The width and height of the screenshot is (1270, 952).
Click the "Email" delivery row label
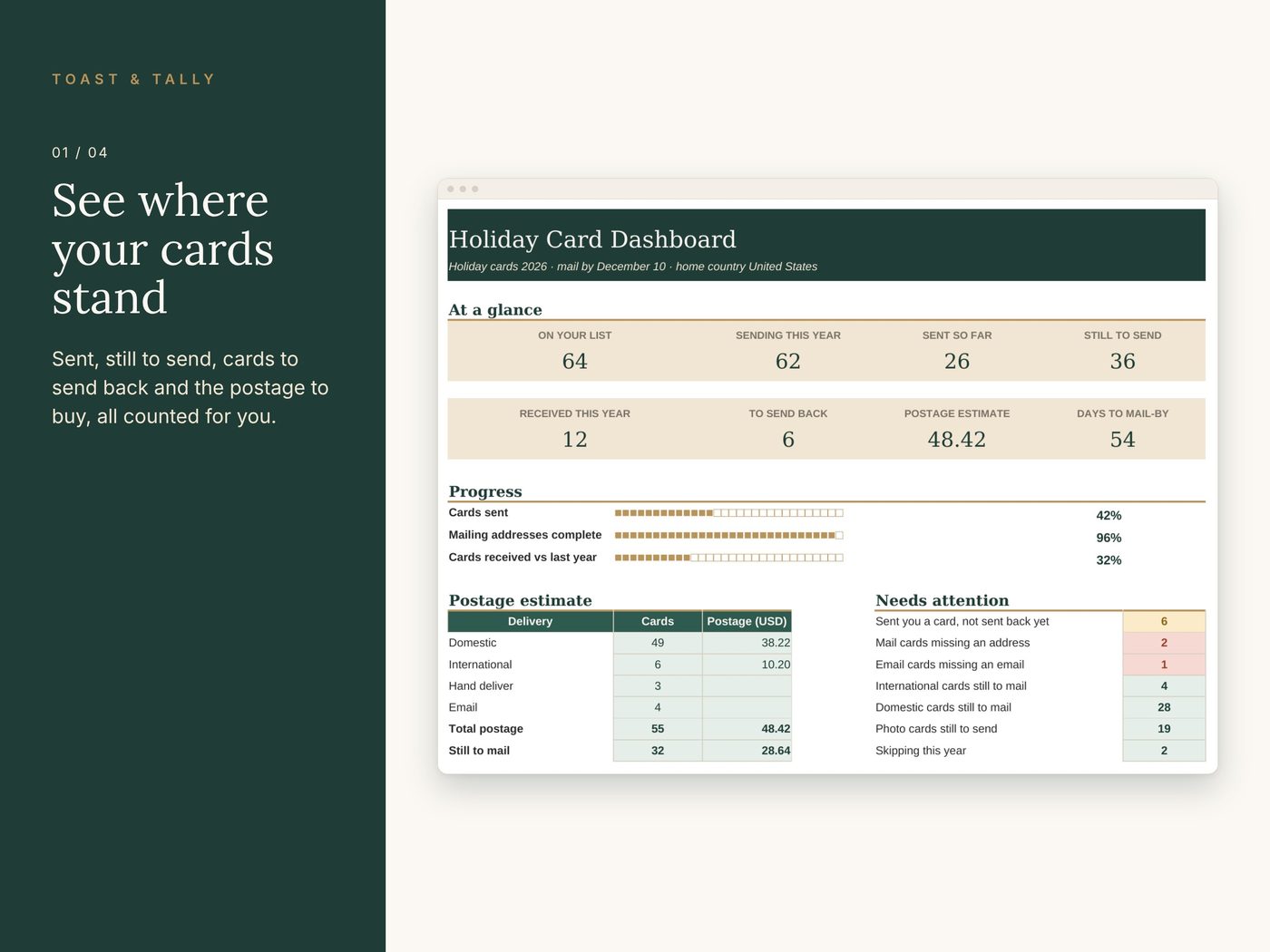[x=463, y=707]
